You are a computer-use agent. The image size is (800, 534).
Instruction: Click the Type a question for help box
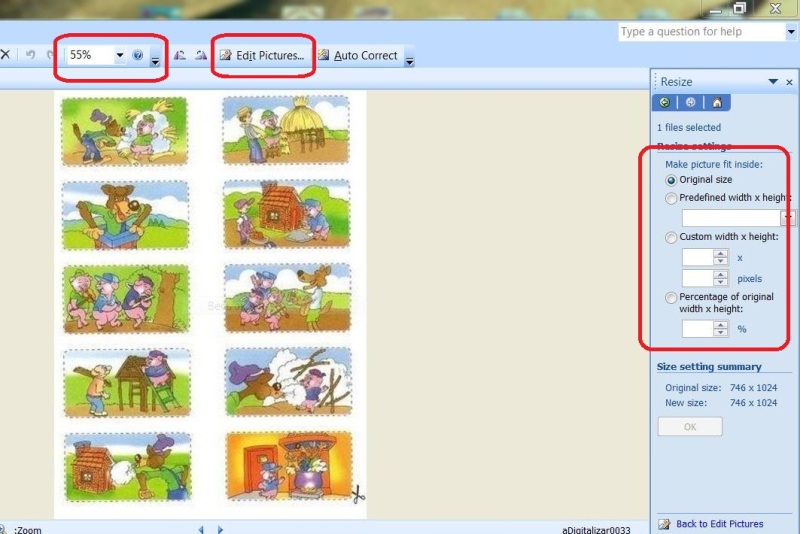(x=702, y=32)
